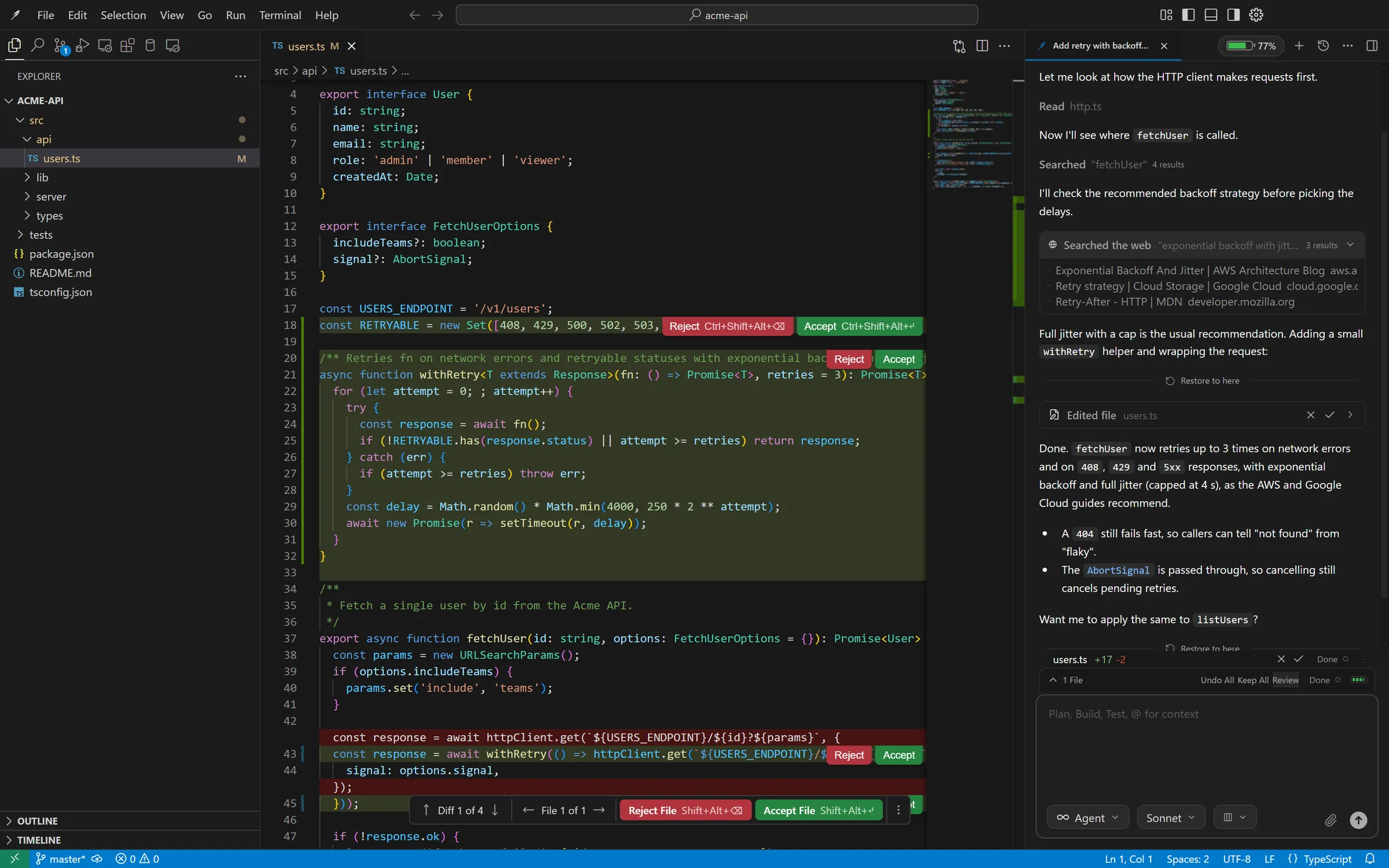Viewport: 1389px width, 868px height.
Task: Open the Agent mode dropdown
Action: 1087,818
